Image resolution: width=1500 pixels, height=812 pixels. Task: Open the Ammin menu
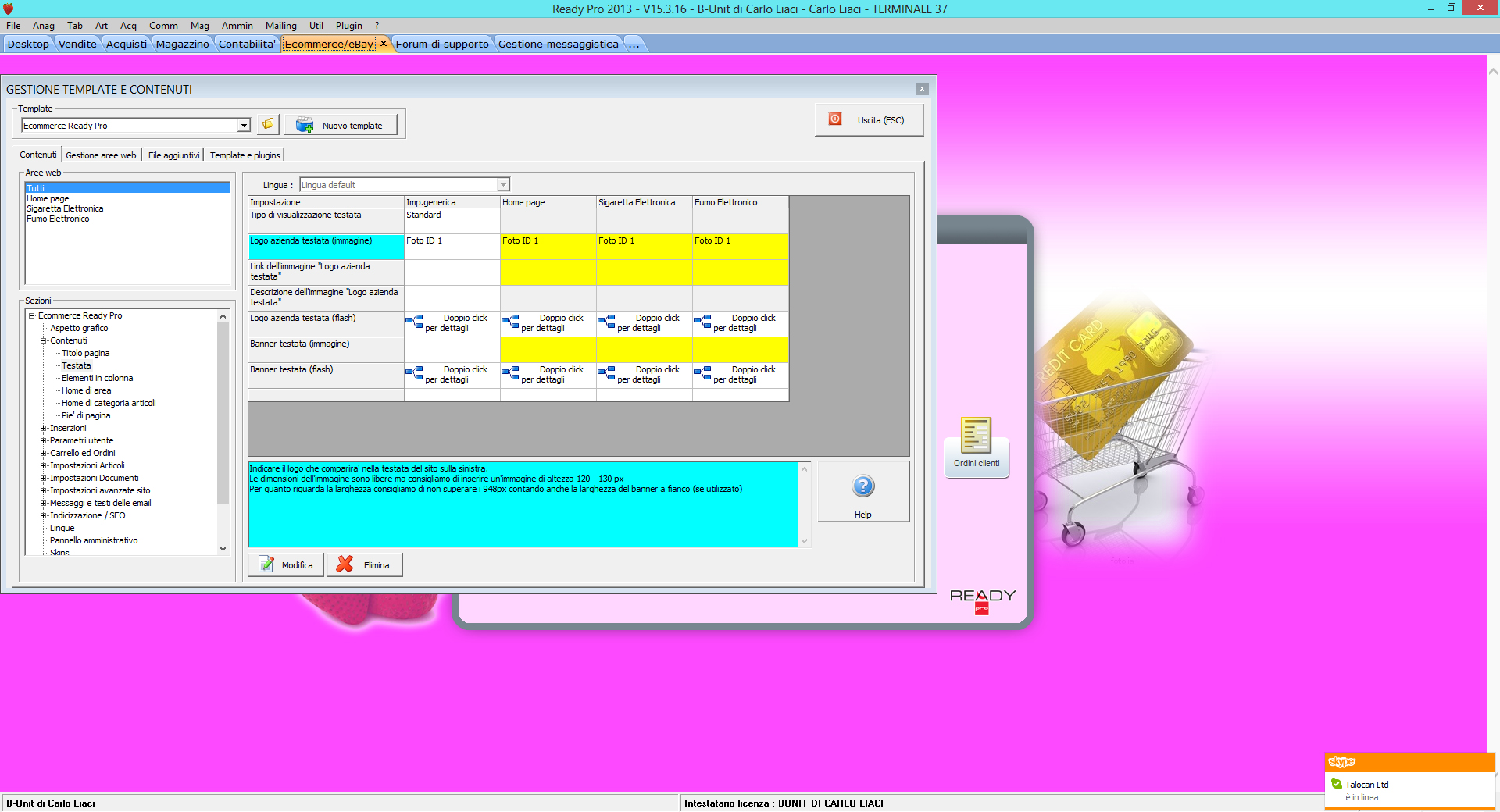237,26
